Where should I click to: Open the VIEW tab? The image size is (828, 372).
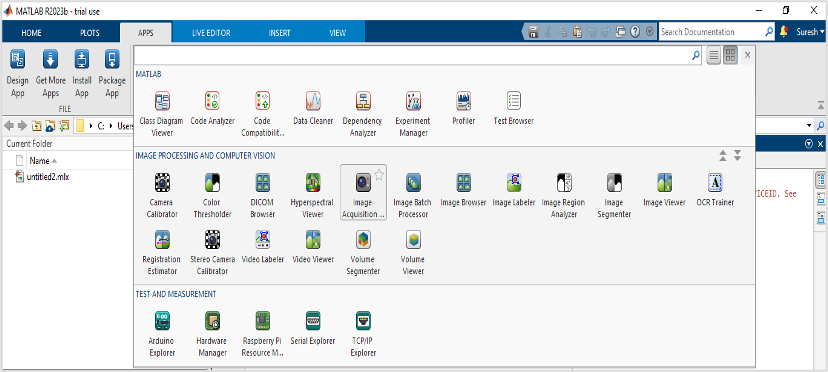click(x=337, y=33)
